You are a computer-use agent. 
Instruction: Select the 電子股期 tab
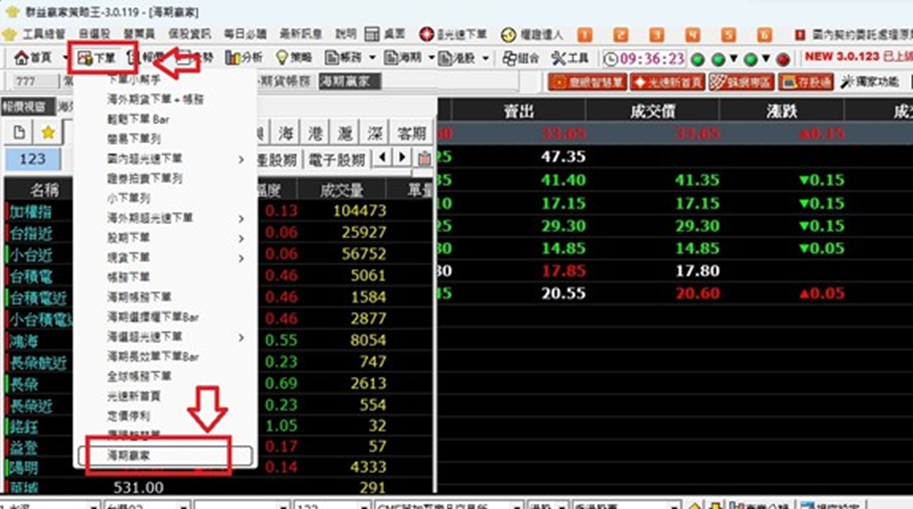337,160
